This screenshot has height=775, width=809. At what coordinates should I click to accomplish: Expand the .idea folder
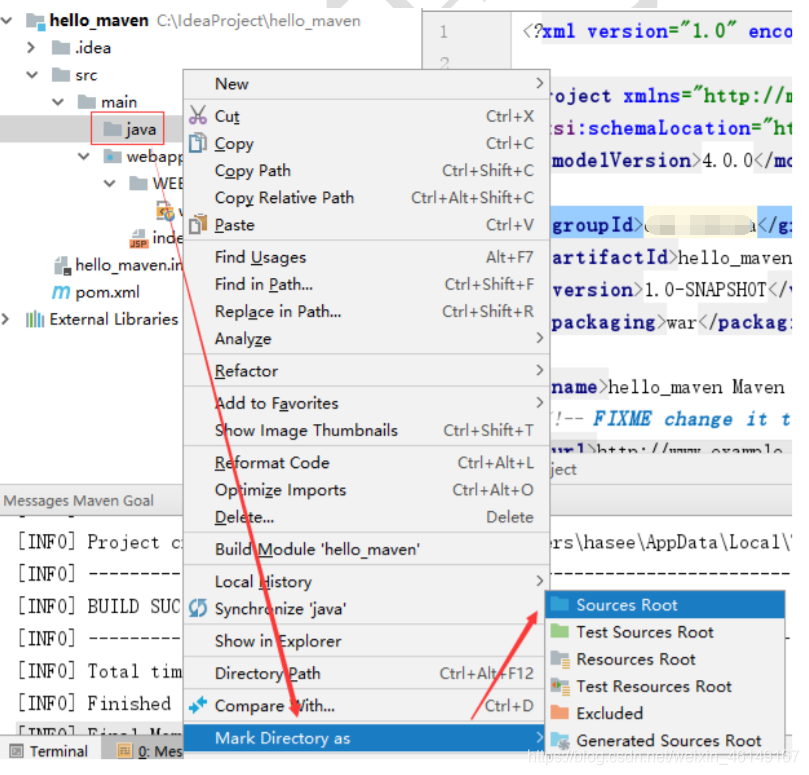coord(31,47)
